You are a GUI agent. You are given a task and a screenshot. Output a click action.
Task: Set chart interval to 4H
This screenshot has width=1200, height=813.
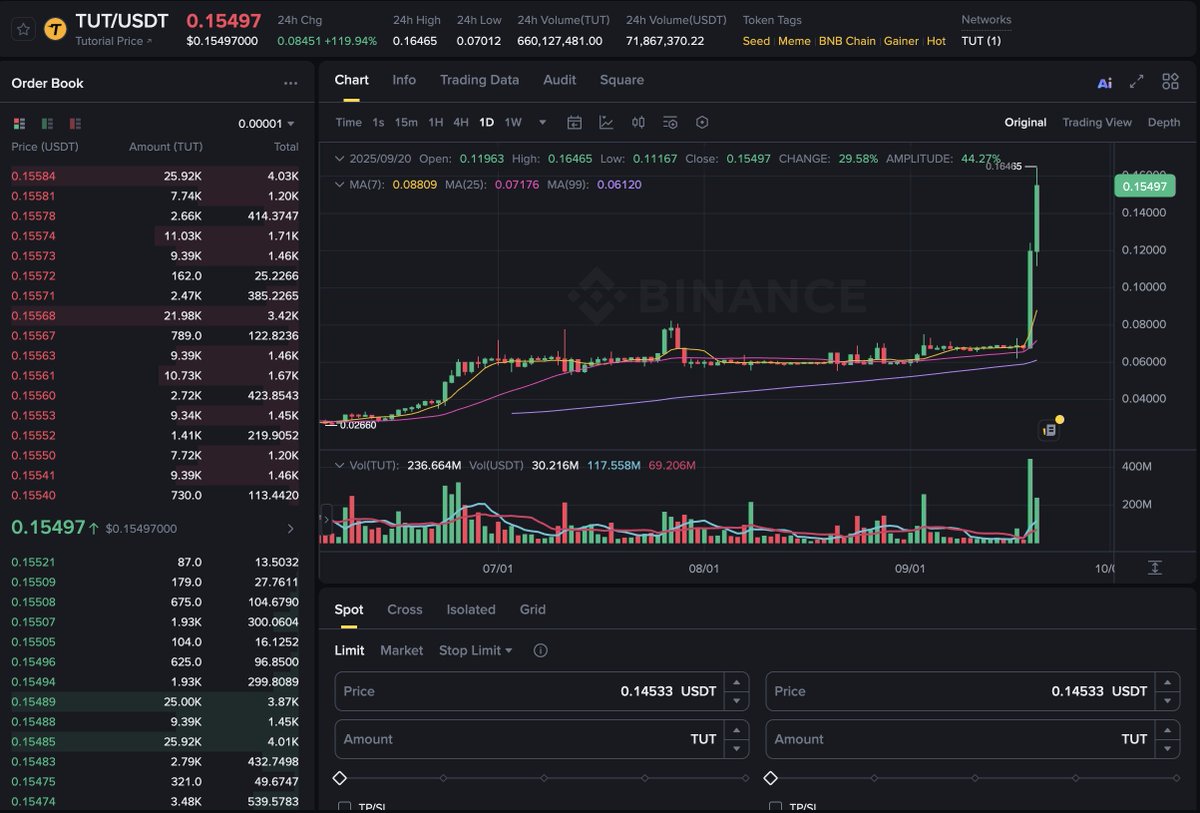click(461, 122)
